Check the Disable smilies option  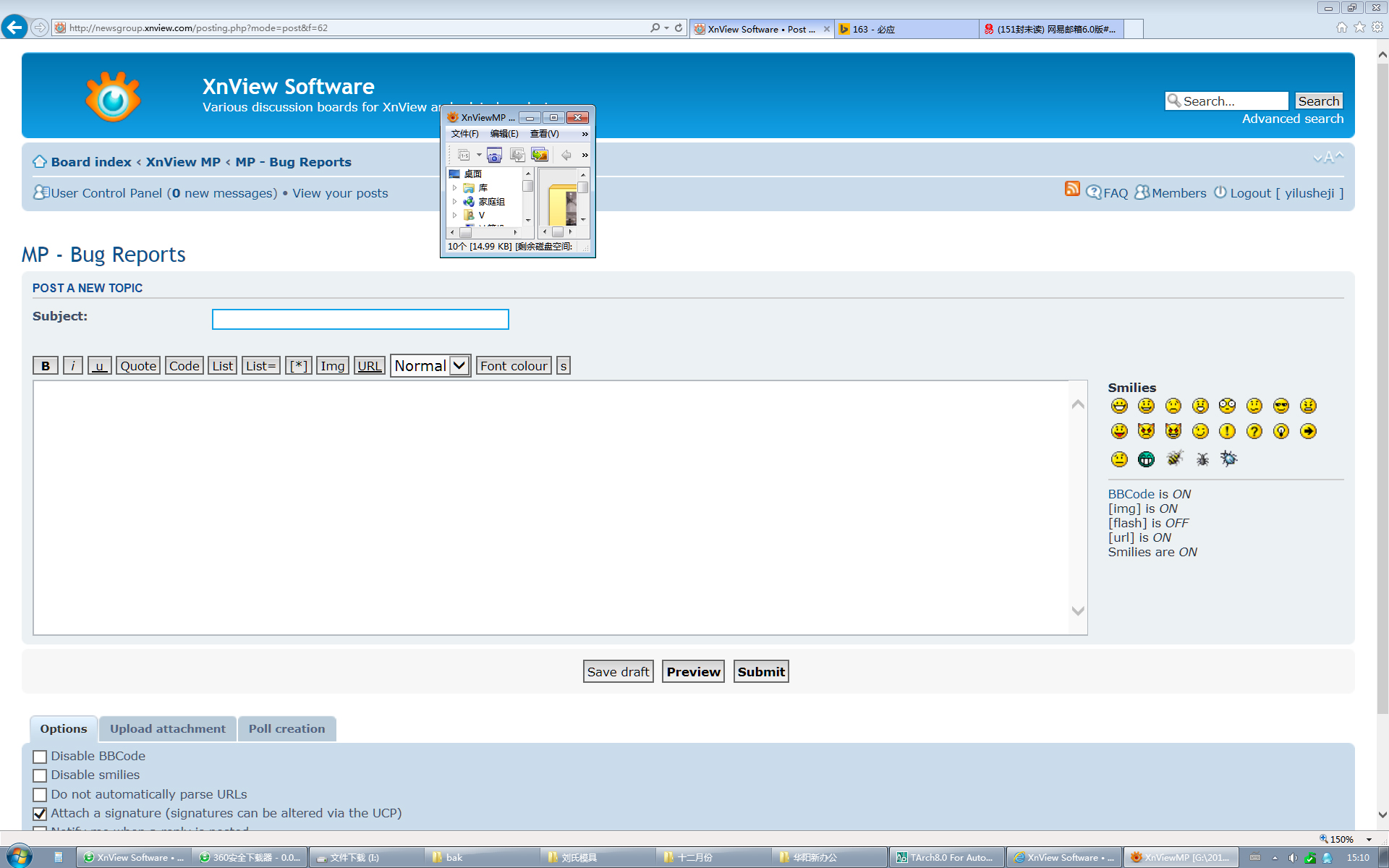tap(40, 775)
